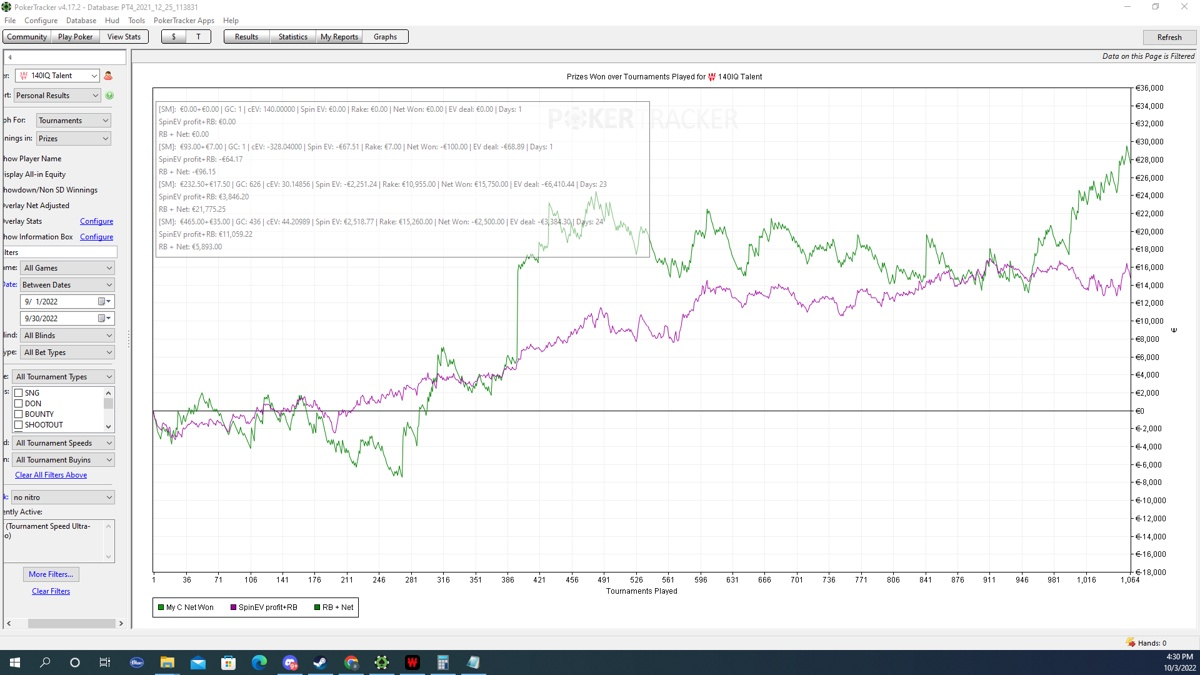The image size is (1200, 675).
Task: Click the Clear Filters link
Action: tap(51, 591)
